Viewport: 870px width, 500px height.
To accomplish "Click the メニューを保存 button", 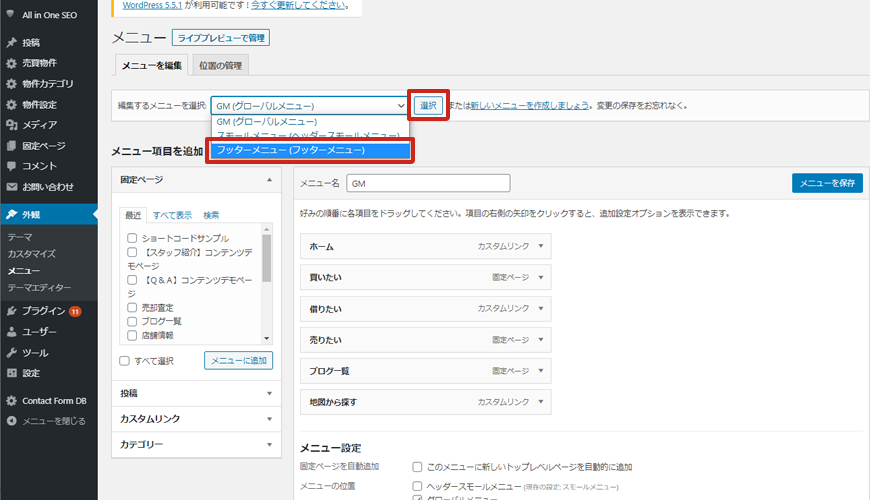I will tap(826, 183).
